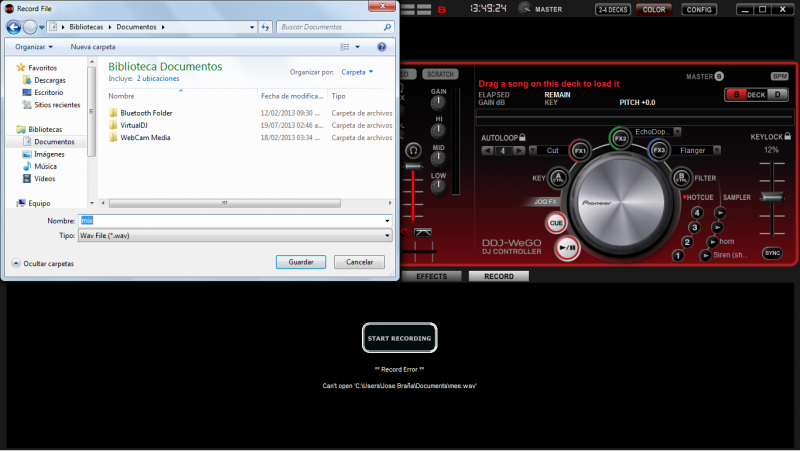Toggle the KEYLOCK lock

point(788,136)
